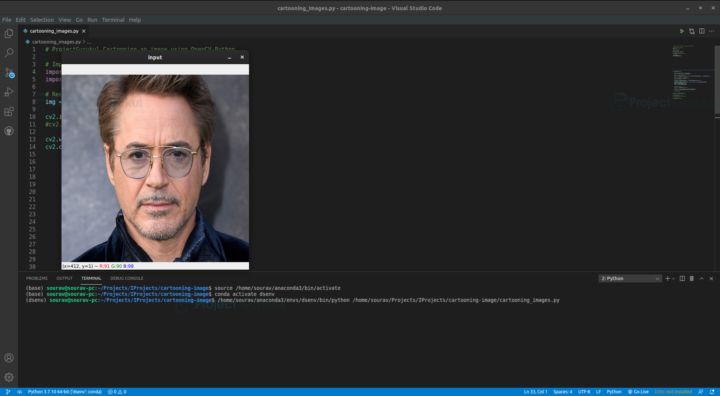Switch to the DEBUG CONSOLE tab
The width and height of the screenshot is (720, 396).
pos(127,278)
